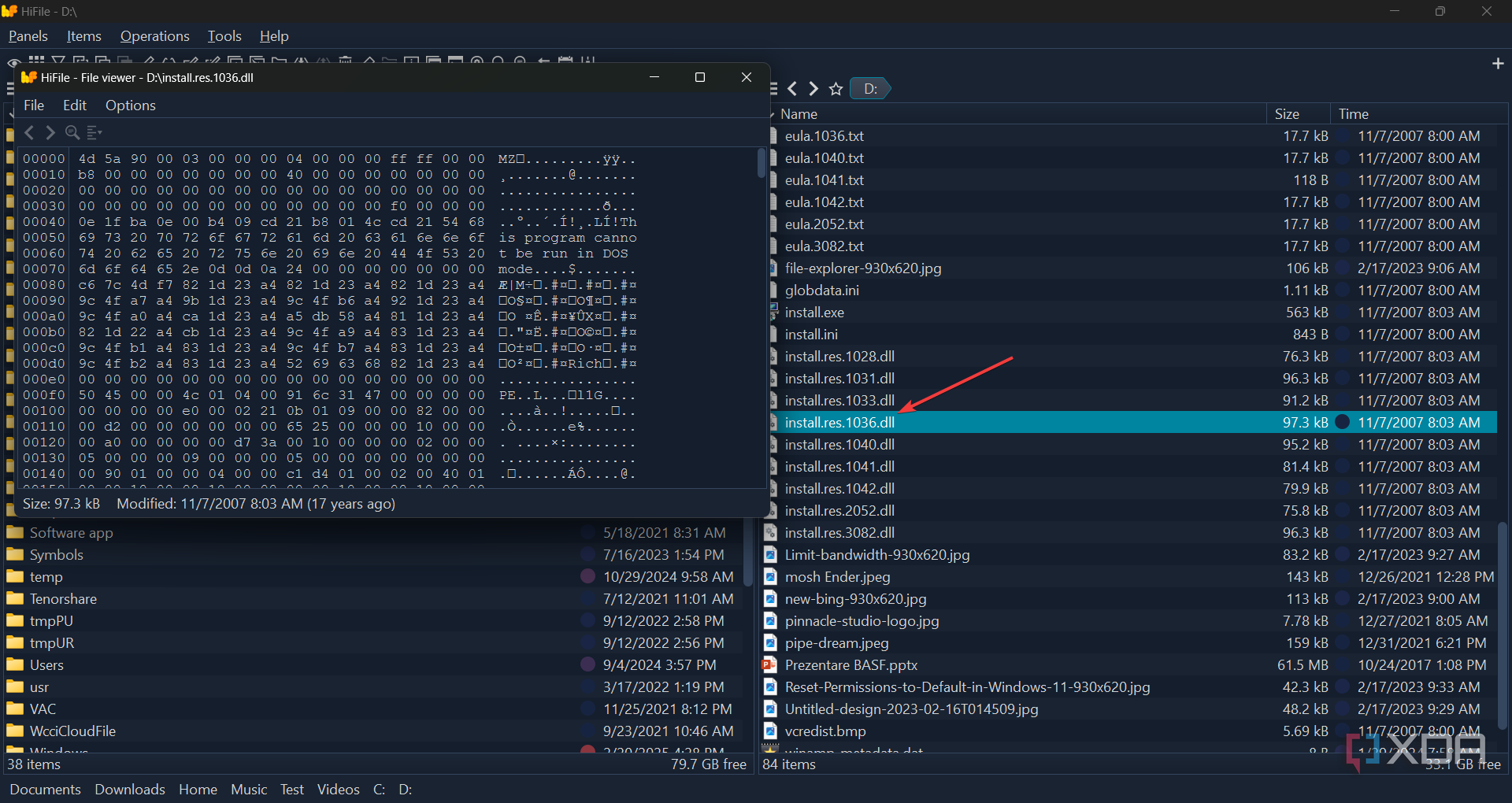This screenshot has height=803, width=1512.
Task: Open the Panels menu
Action: (28, 36)
